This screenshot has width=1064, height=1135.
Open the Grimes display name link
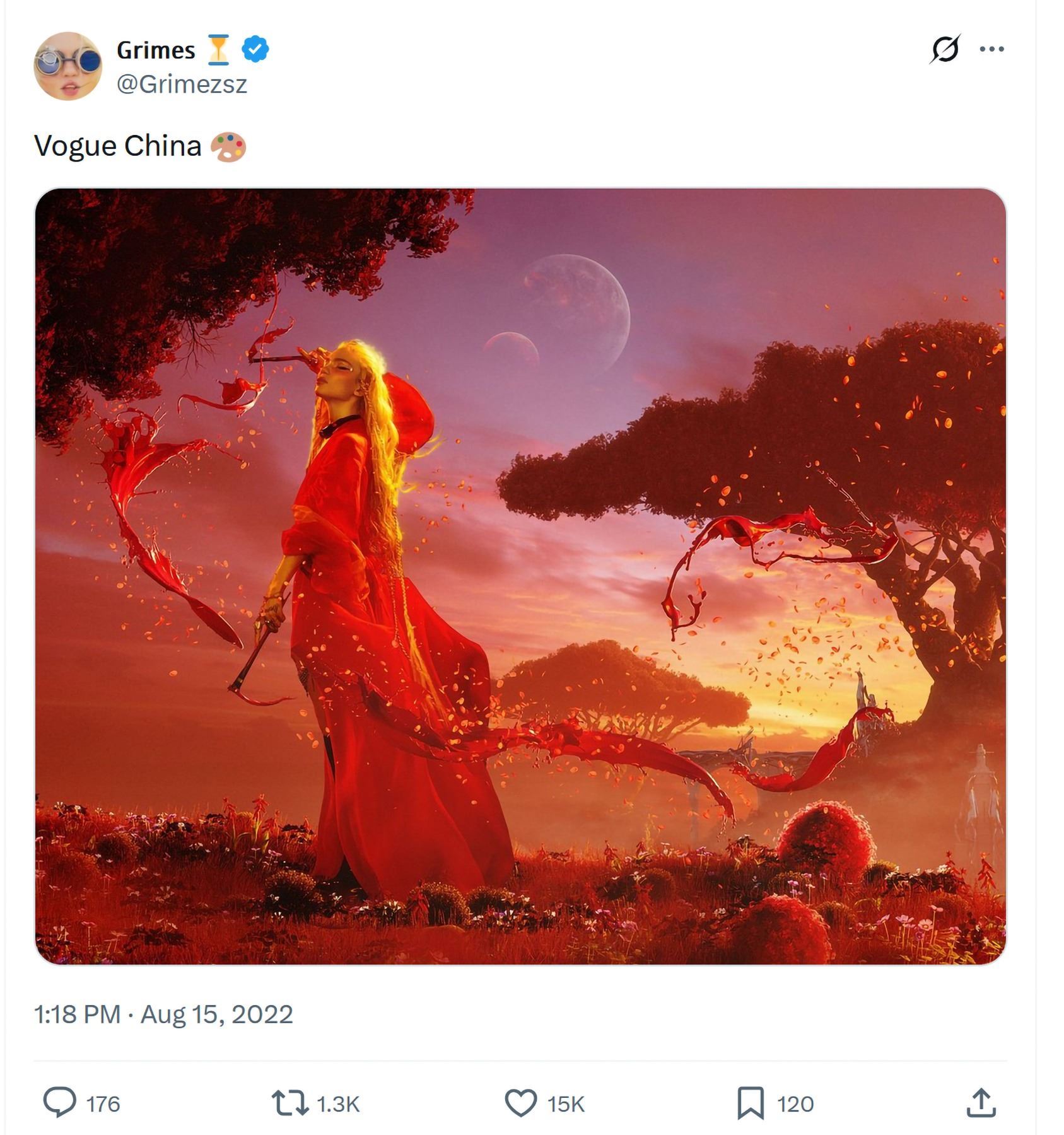156,50
